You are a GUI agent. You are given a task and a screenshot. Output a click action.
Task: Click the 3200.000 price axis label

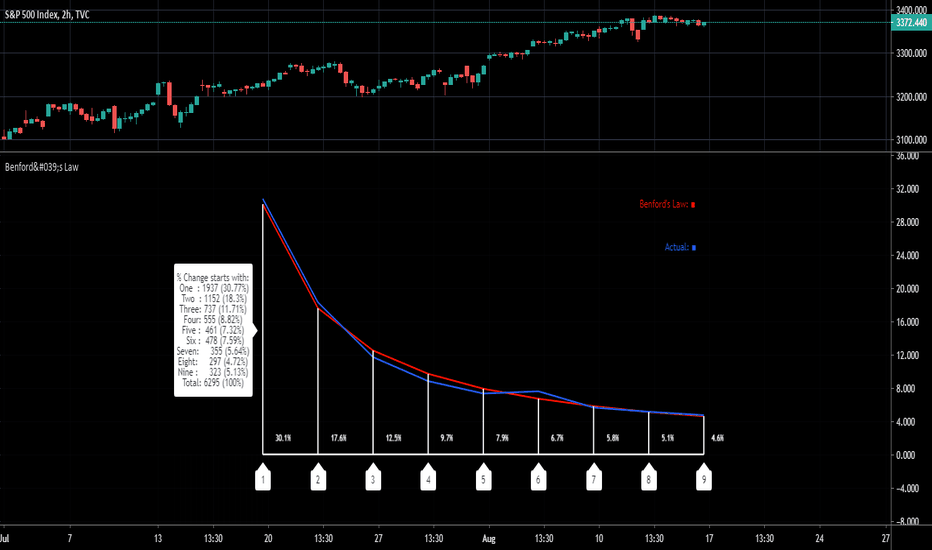pos(911,97)
